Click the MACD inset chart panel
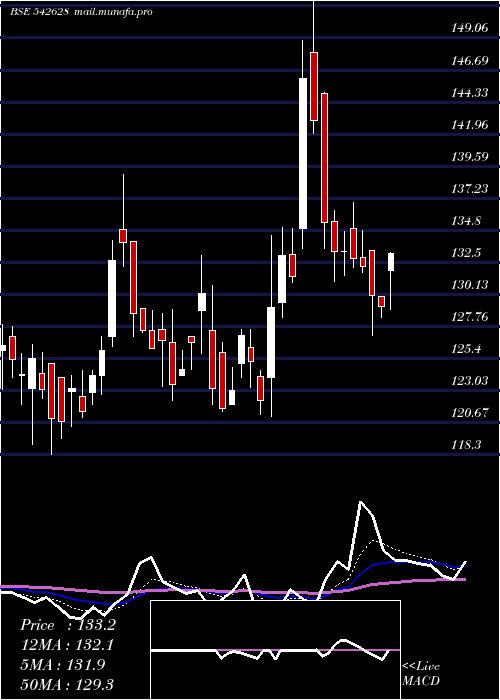 (275, 650)
